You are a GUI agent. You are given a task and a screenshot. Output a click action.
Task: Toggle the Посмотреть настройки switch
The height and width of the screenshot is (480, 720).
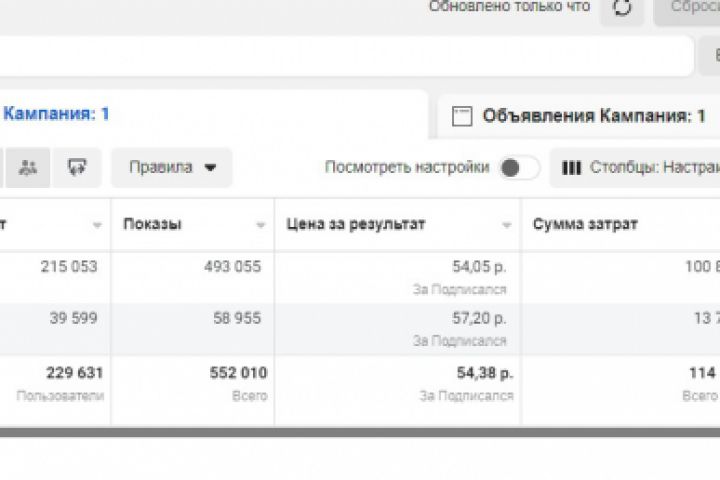518,168
